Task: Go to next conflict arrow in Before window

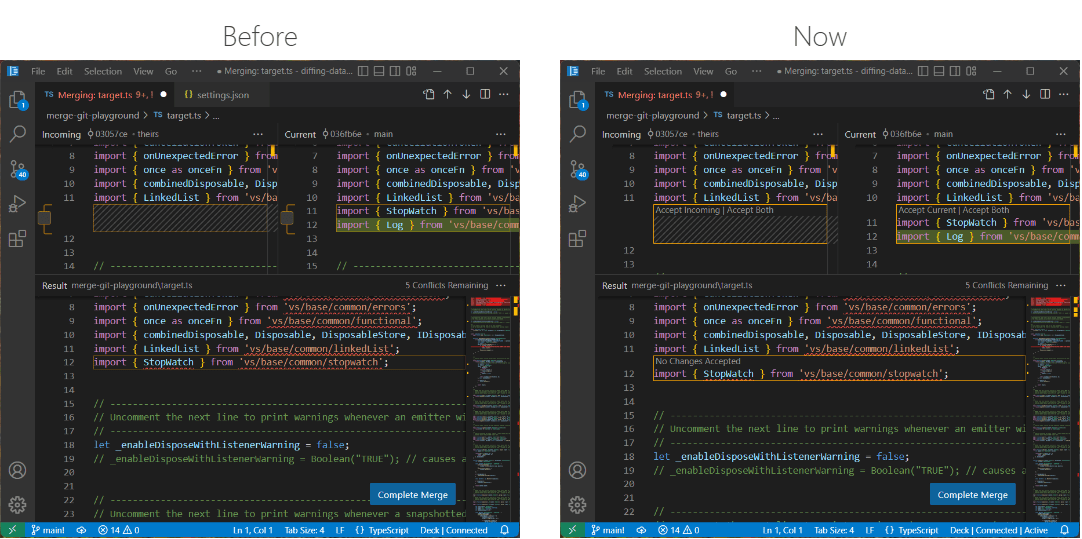Action: point(466,95)
